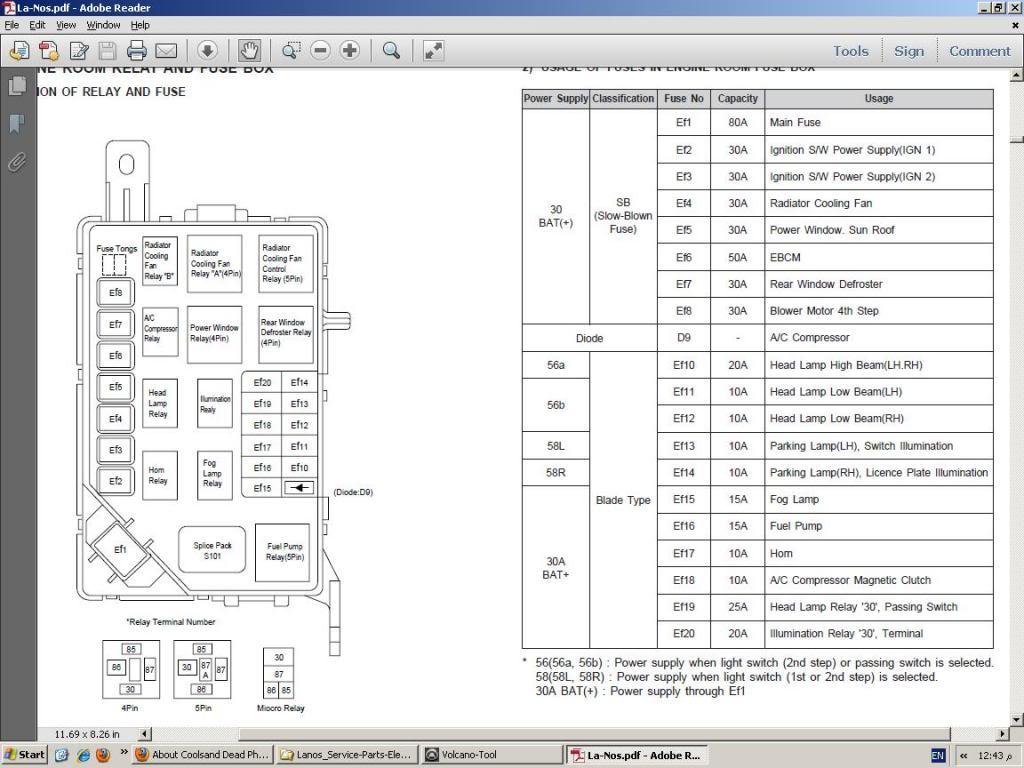Screen dimensions: 1024x768
Task: Click the Capacity column header
Action: (738, 99)
